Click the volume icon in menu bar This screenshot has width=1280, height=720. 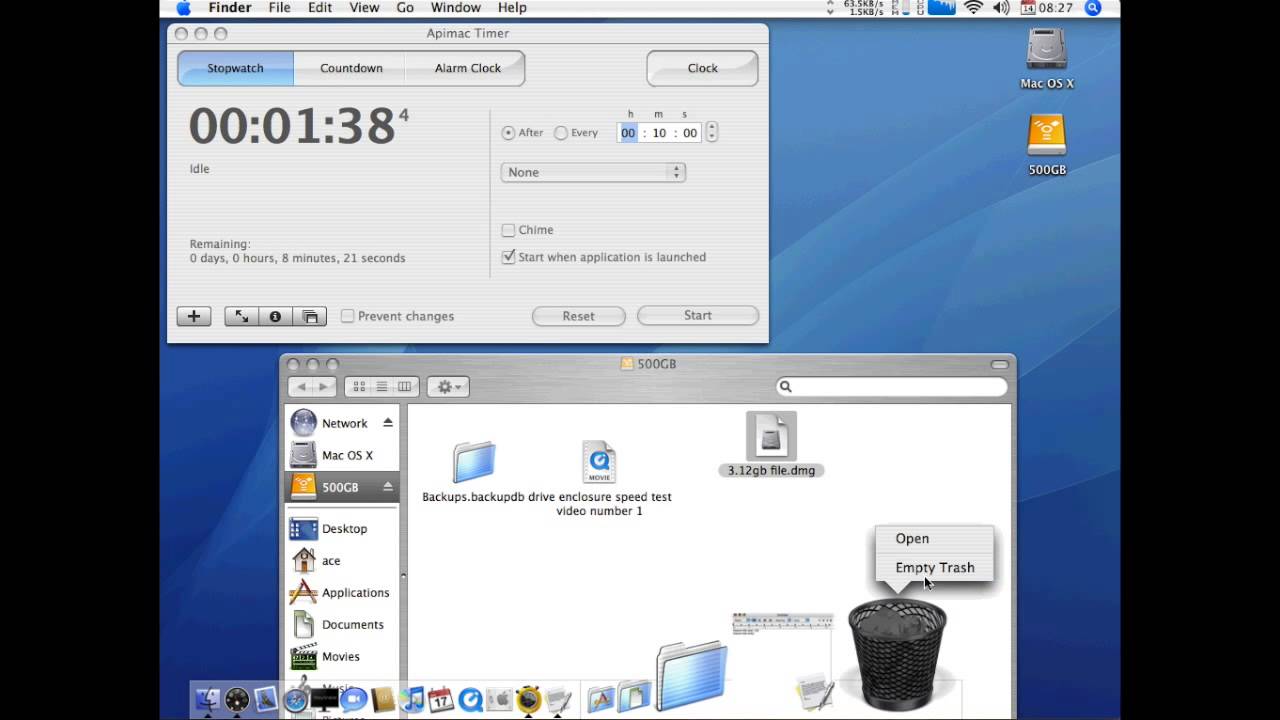(x=1002, y=8)
